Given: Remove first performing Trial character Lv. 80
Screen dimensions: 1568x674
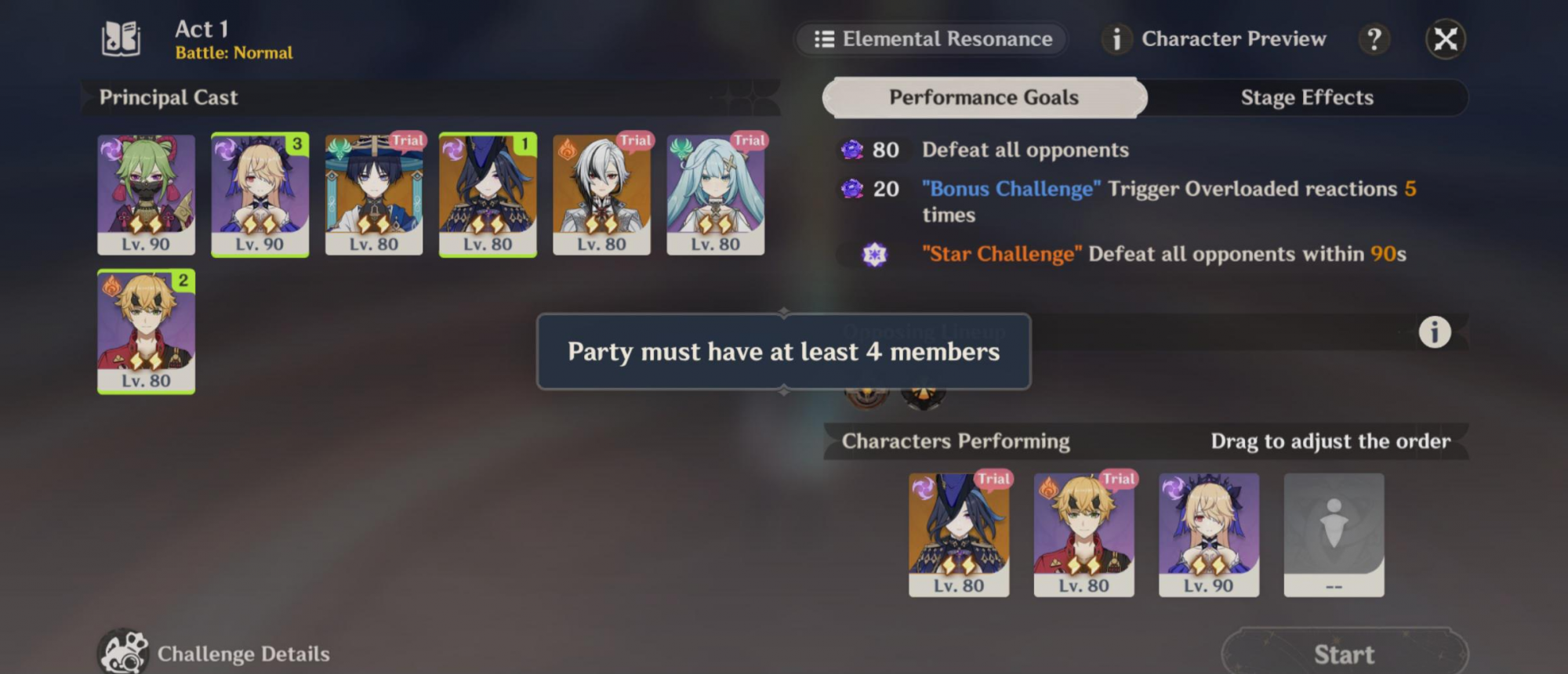Looking at the screenshot, I should click(959, 534).
